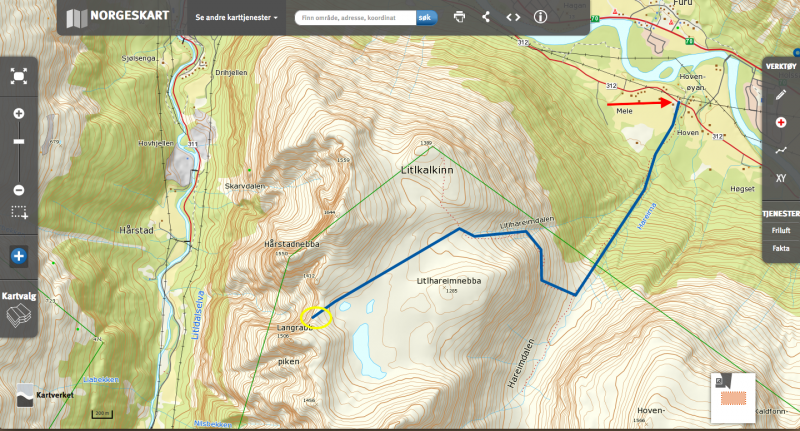Show the info circle icon
The height and width of the screenshot is (431, 800).
point(540,17)
